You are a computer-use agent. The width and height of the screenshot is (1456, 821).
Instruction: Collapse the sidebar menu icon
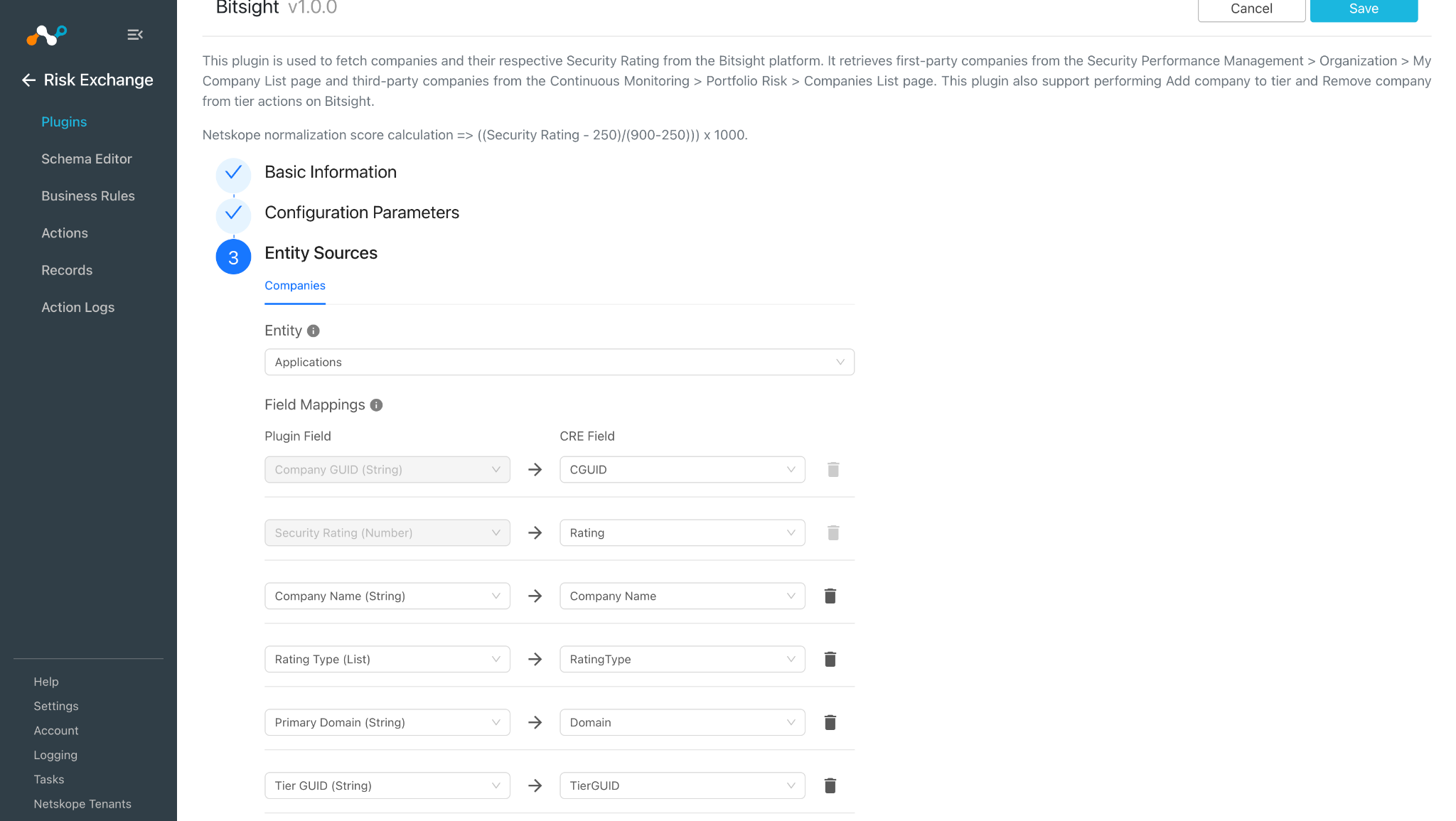click(135, 35)
